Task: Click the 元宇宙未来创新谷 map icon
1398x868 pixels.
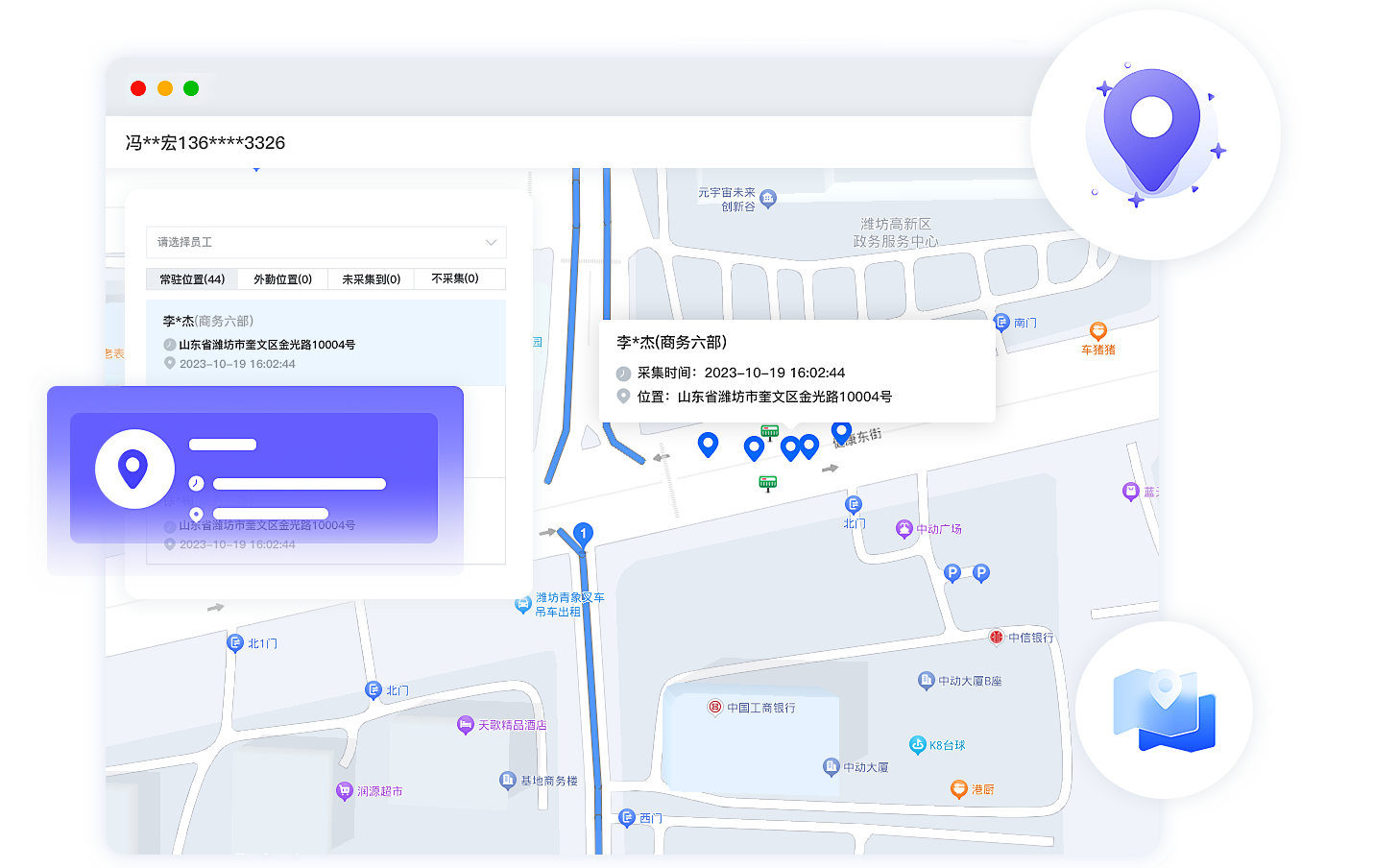Action: click(768, 198)
